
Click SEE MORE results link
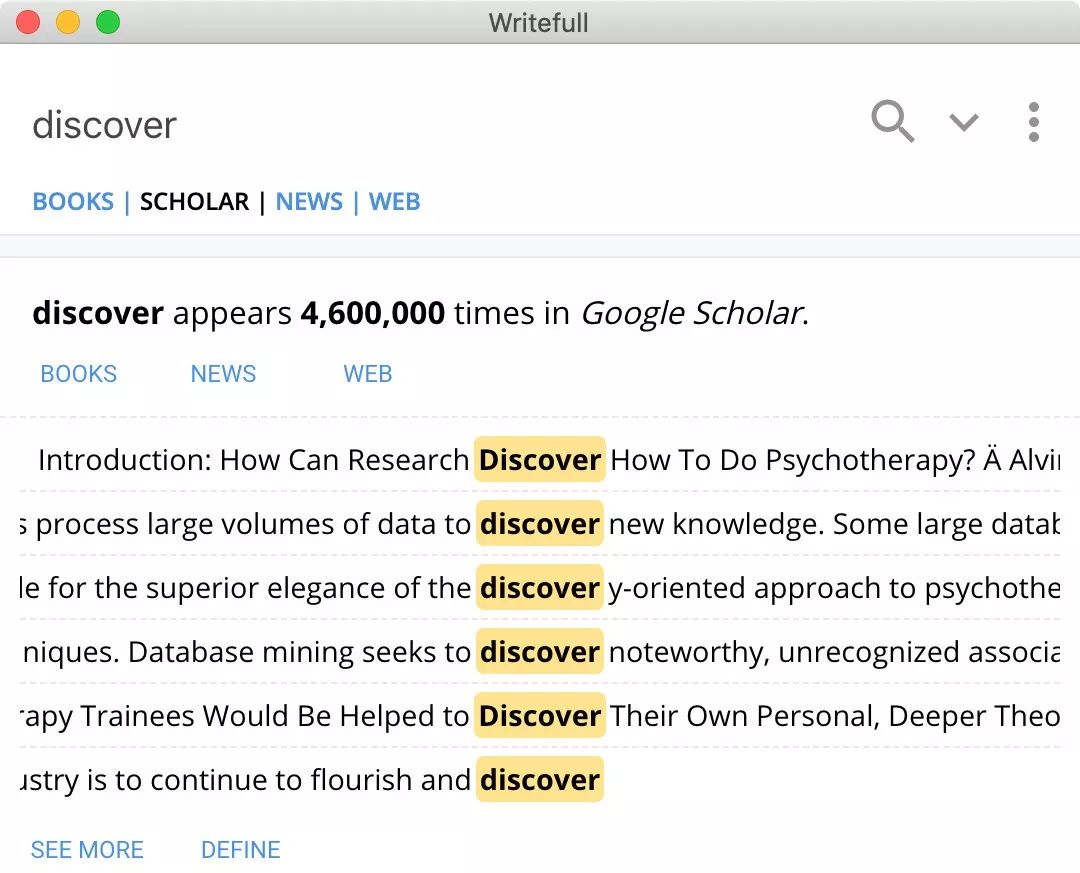click(87, 850)
